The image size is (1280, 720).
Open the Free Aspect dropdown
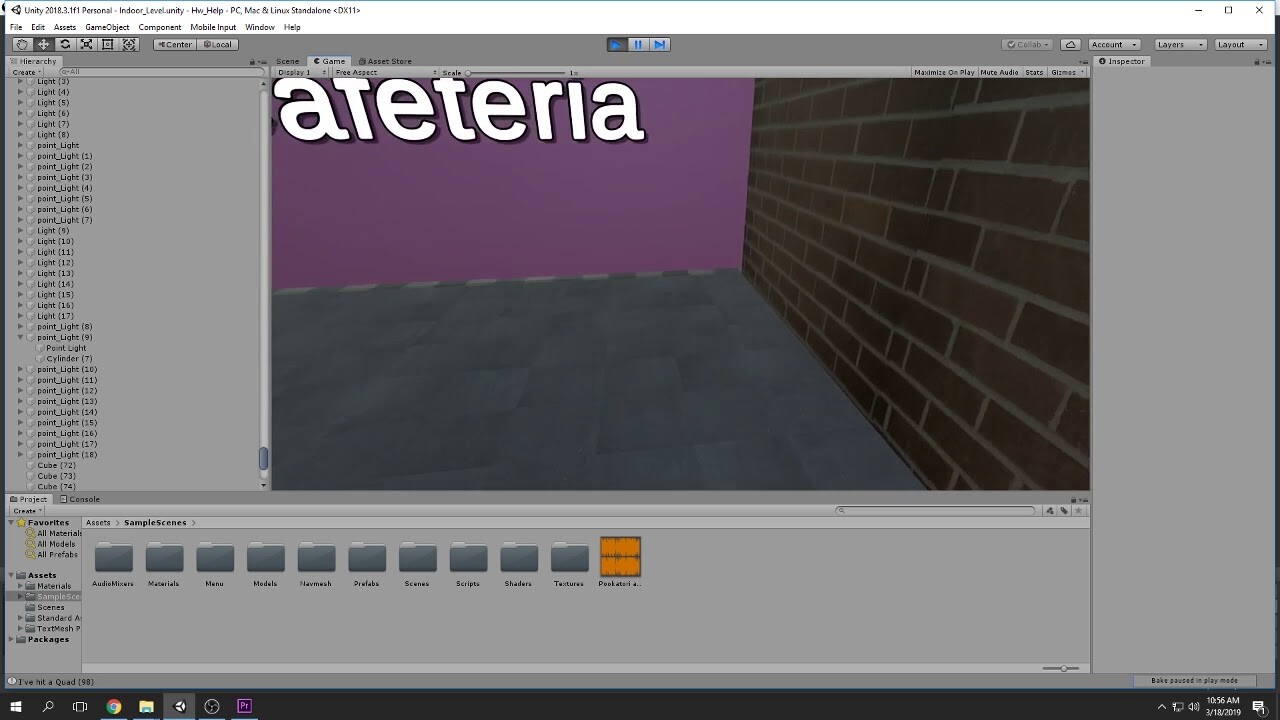386,72
